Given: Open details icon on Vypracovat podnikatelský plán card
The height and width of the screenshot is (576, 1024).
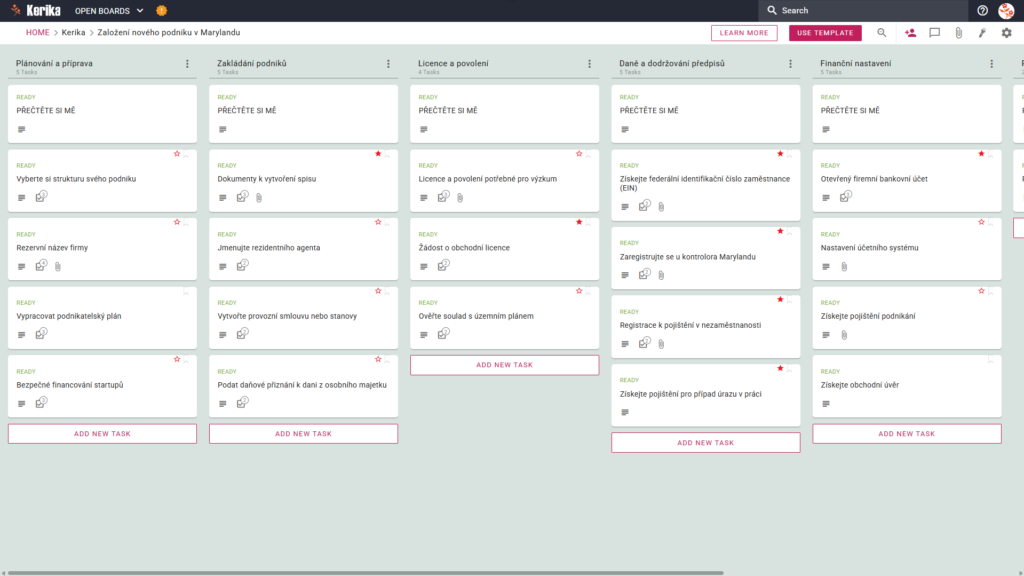Looking at the screenshot, I should (x=22, y=335).
